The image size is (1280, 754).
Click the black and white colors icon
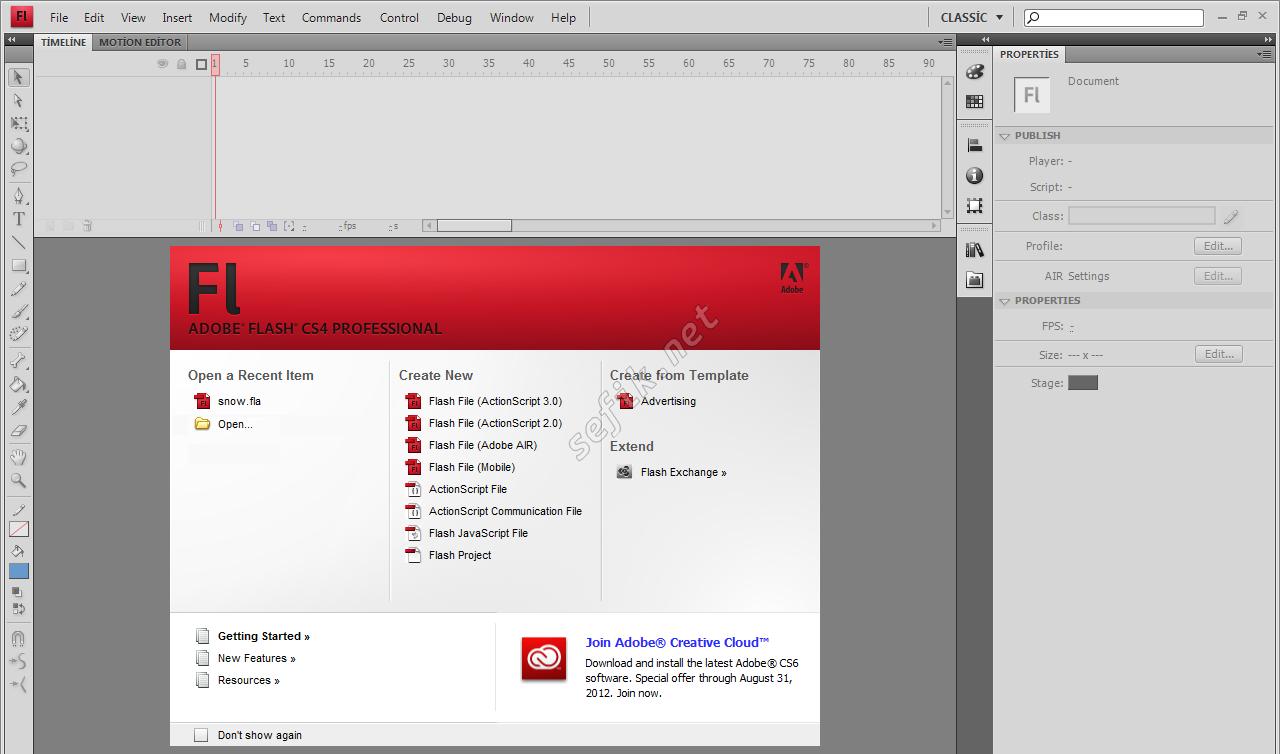click(x=18, y=592)
